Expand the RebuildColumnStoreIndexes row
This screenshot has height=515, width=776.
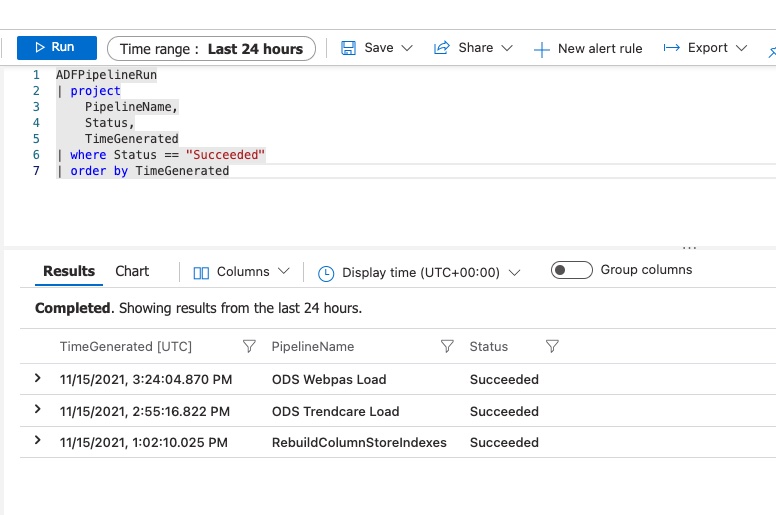38,440
